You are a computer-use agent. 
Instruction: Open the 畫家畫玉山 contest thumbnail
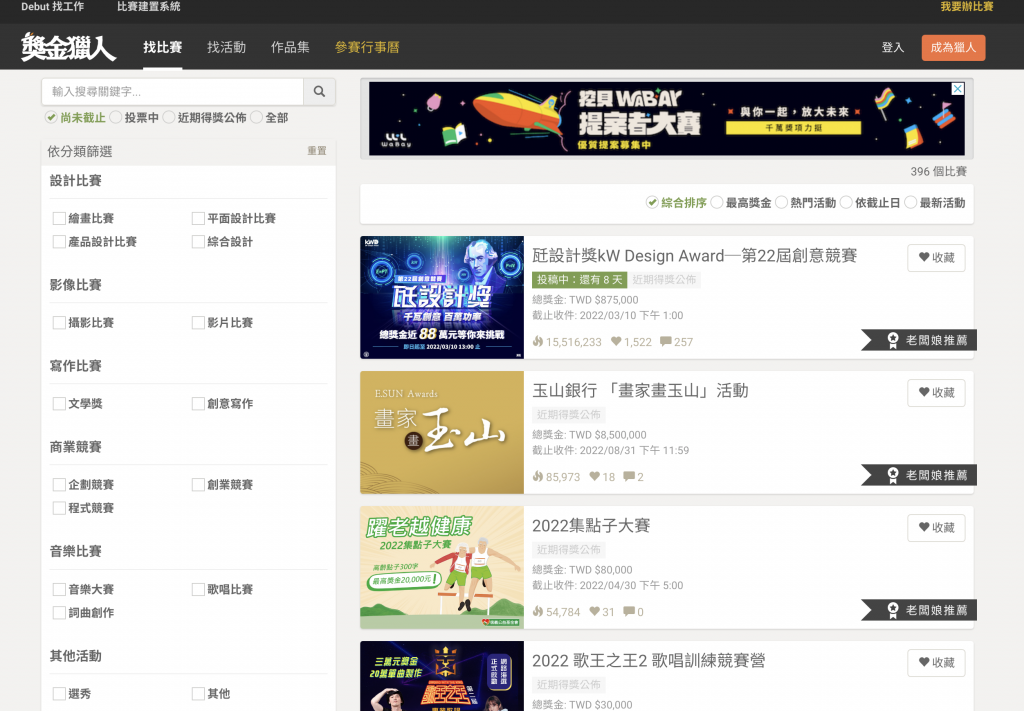click(x=442, y=432)
